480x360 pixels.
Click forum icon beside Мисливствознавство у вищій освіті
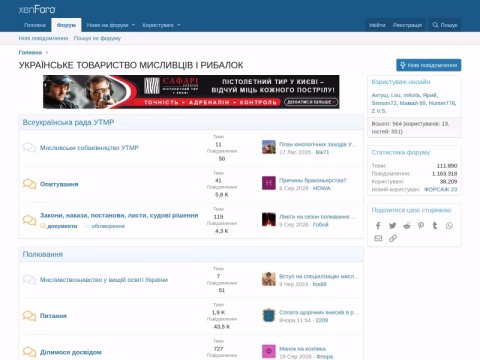(x=29, y=280)
